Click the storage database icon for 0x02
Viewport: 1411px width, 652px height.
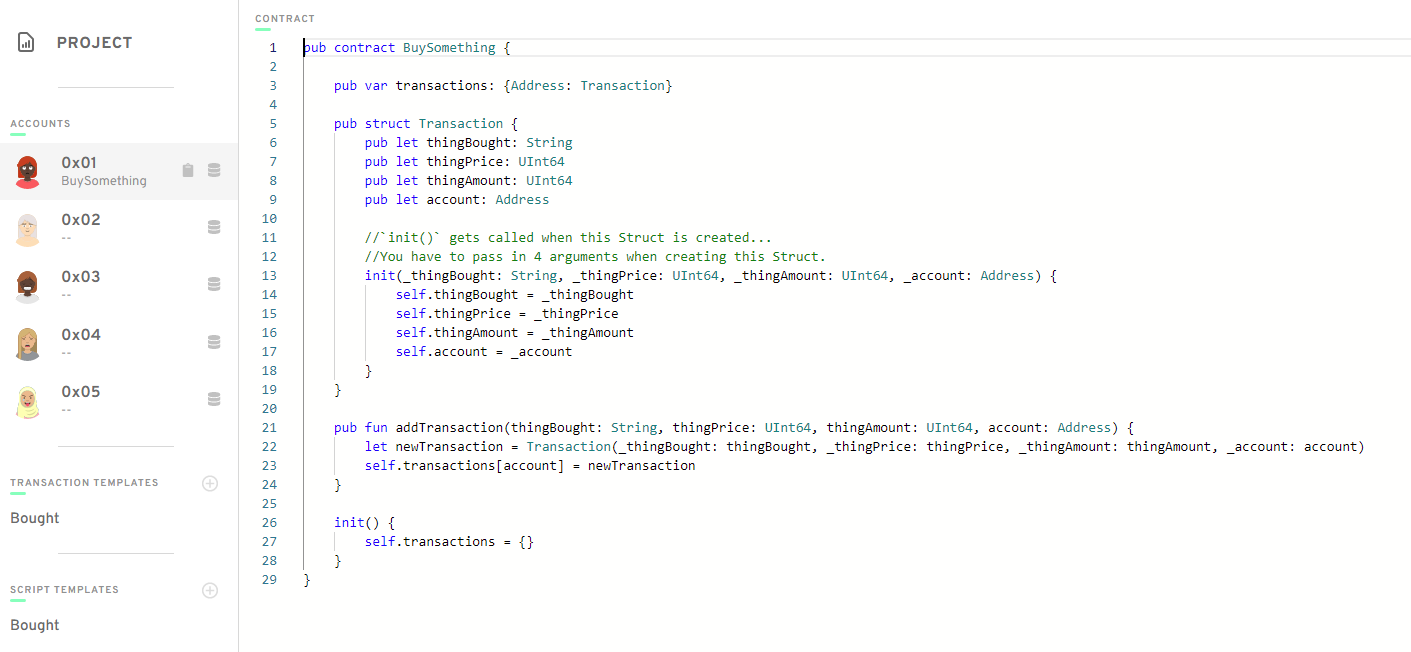(x=213, y=228)
